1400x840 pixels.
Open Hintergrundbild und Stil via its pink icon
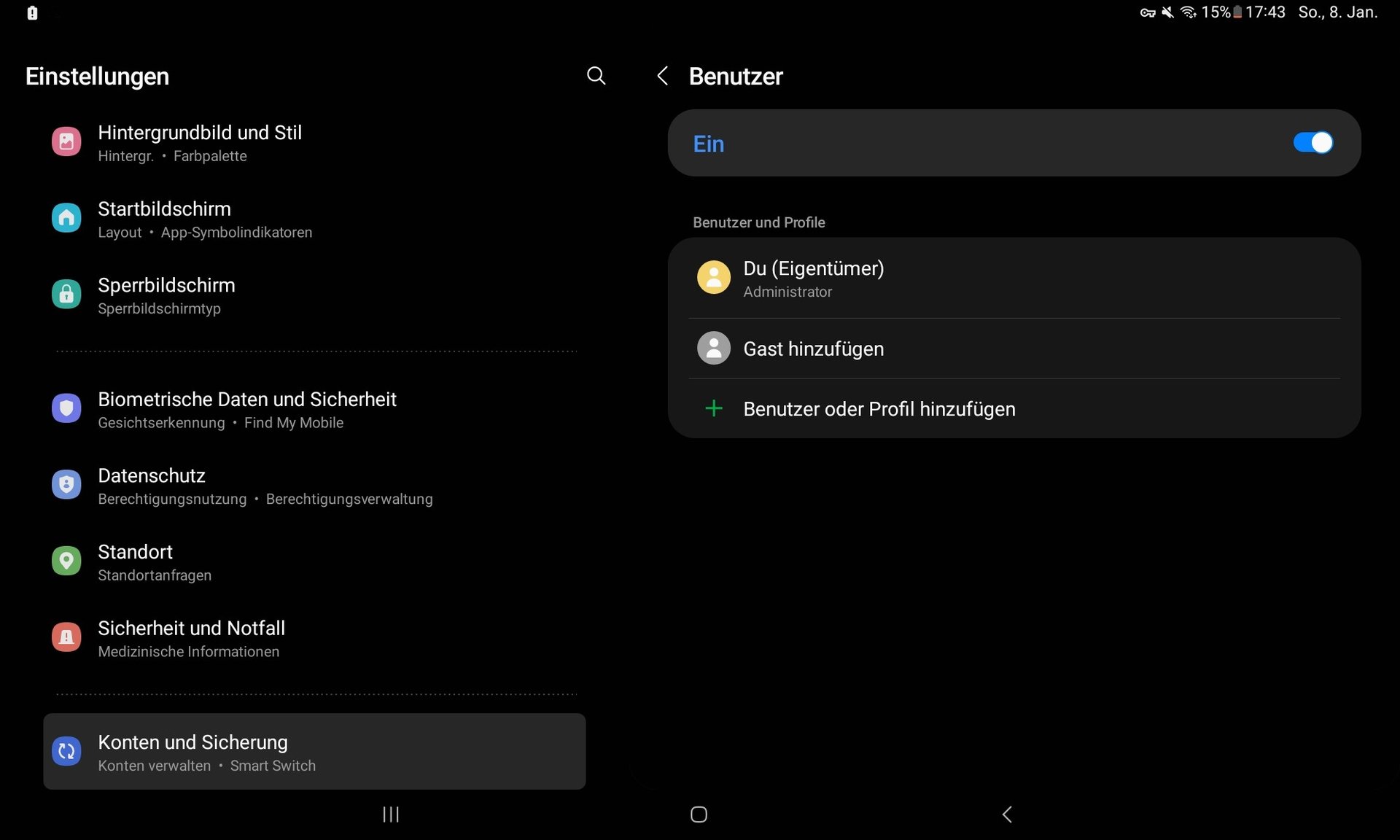tap(66, 141)
